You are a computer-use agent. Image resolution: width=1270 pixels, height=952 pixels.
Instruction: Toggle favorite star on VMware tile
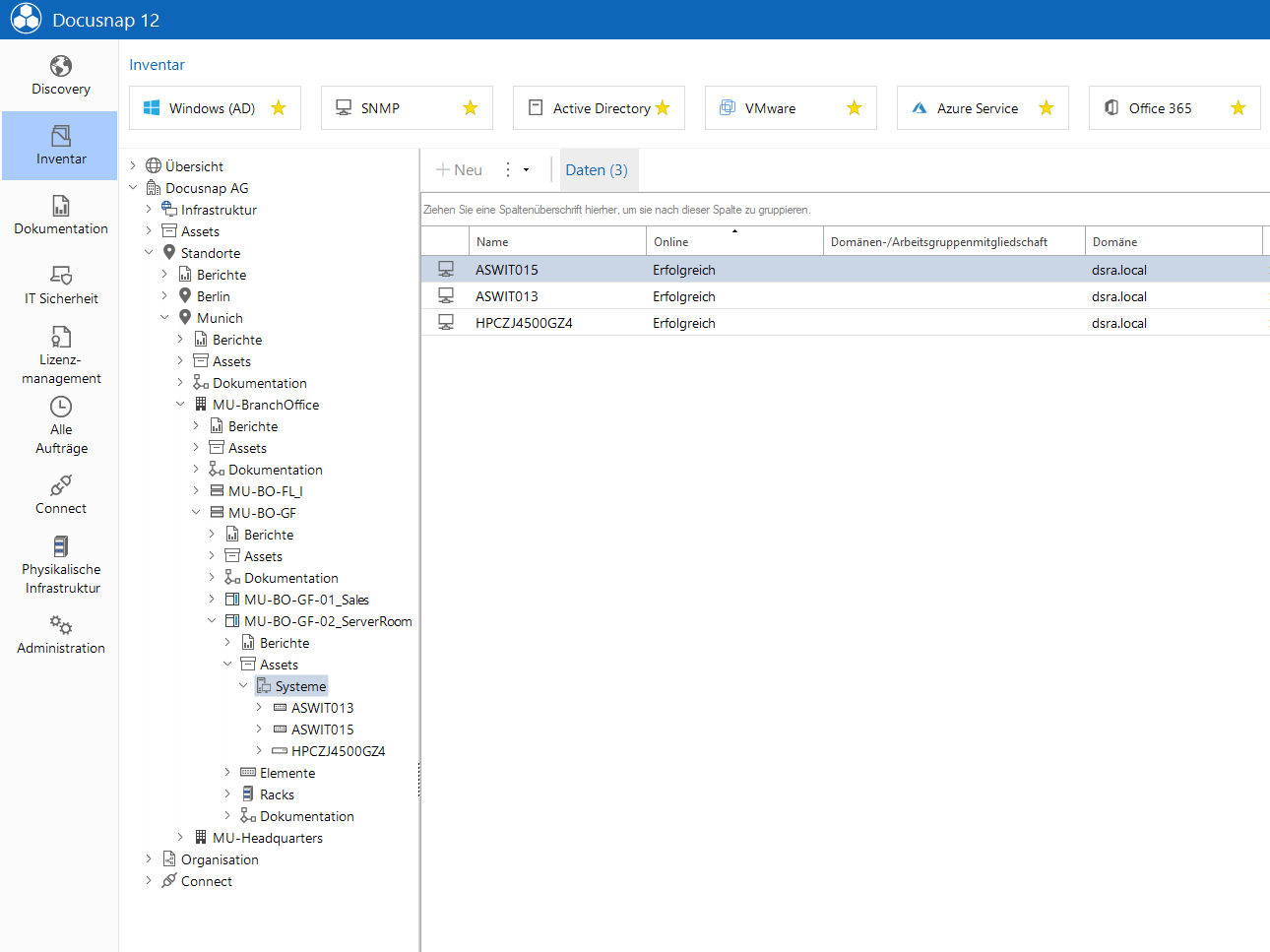tap(855, 108)
